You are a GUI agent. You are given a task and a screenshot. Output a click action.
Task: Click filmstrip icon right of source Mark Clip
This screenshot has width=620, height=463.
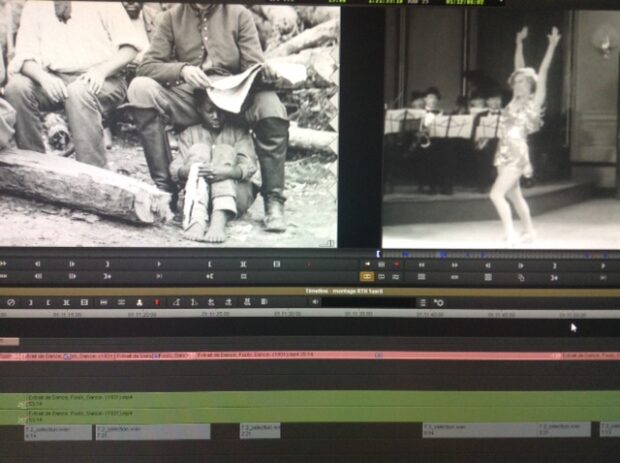click(x=277, y=264)
